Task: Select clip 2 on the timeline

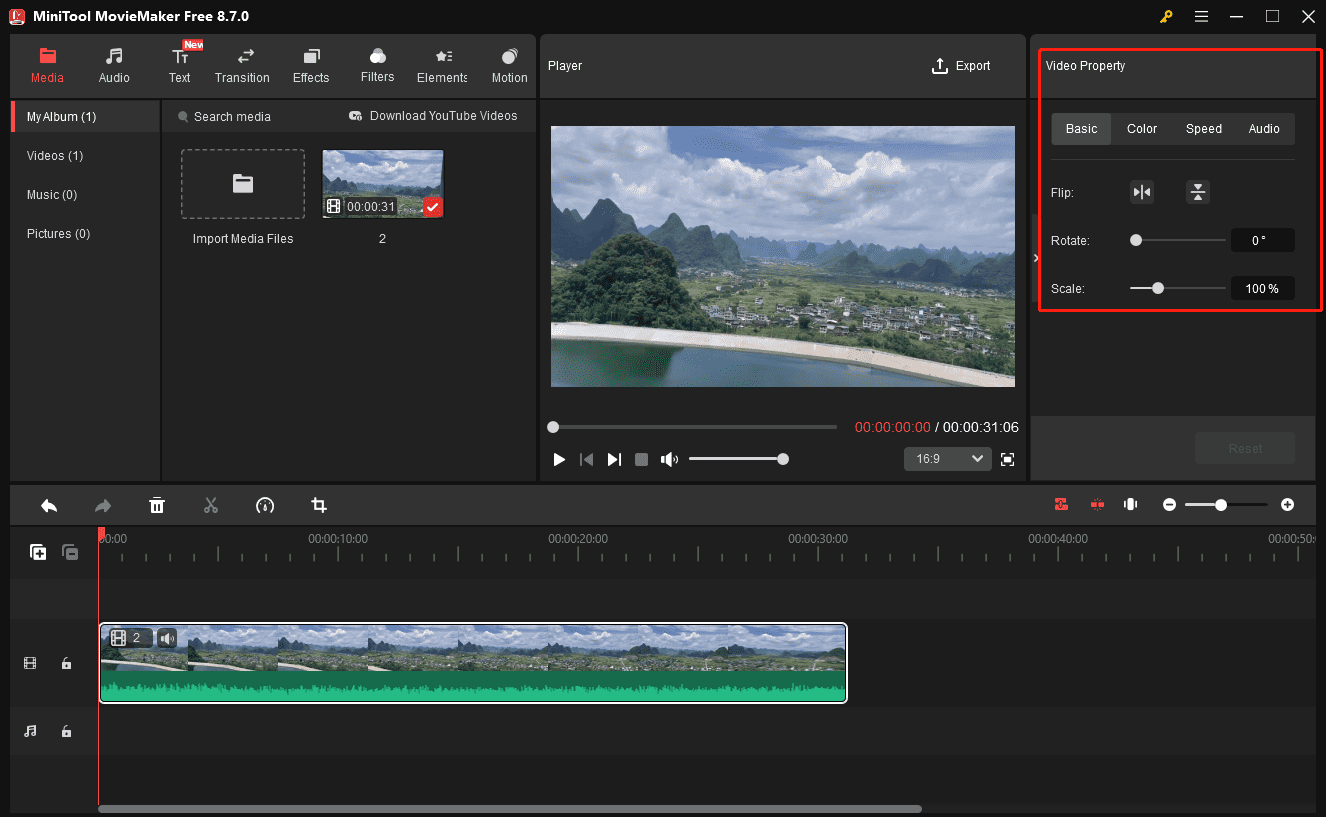Action: [x=473, y=663]
